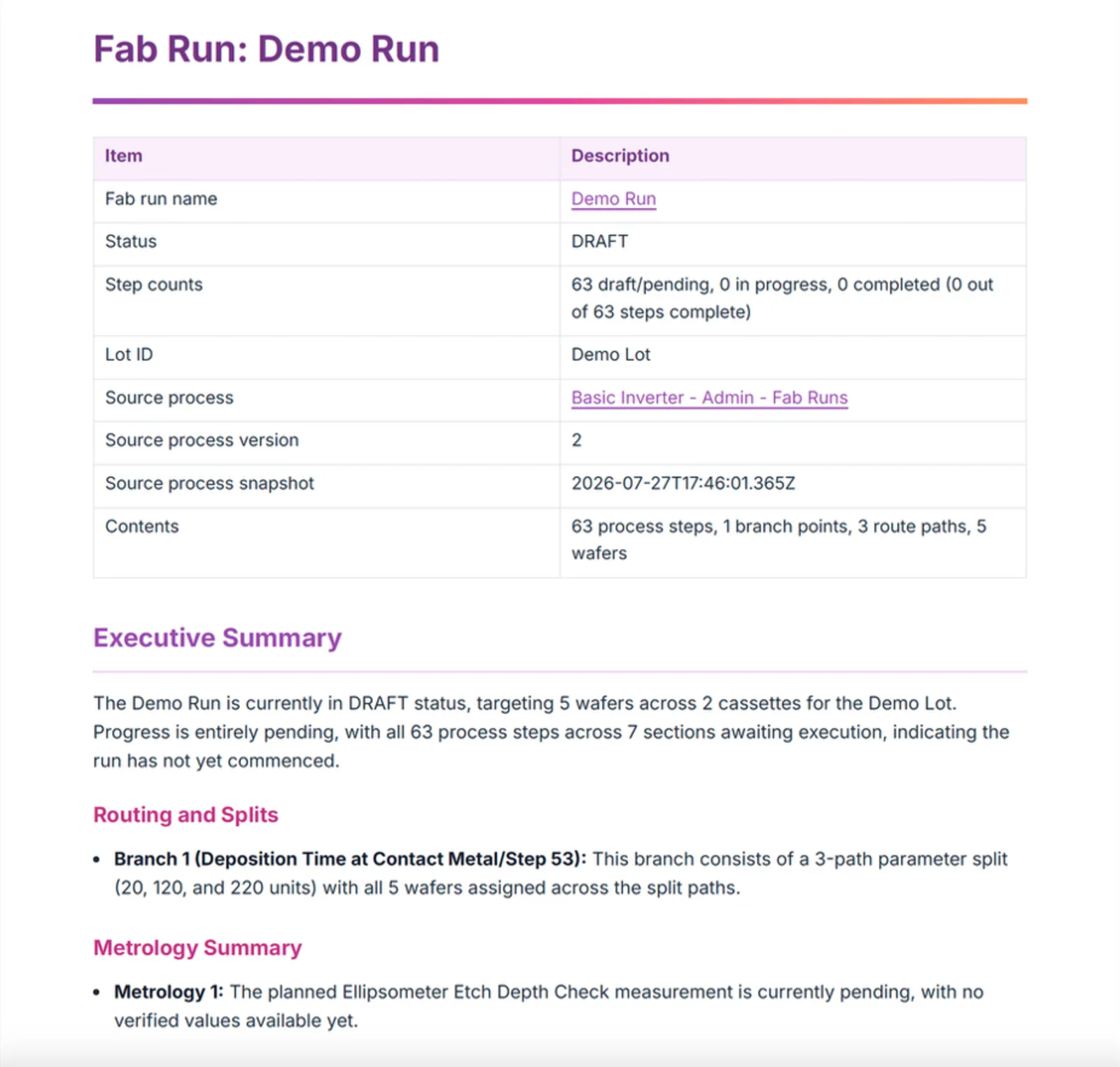1120x1067 pixels.
Task: Click the 'Fab Run: Demo Run' title
Action: coord(267,49)
